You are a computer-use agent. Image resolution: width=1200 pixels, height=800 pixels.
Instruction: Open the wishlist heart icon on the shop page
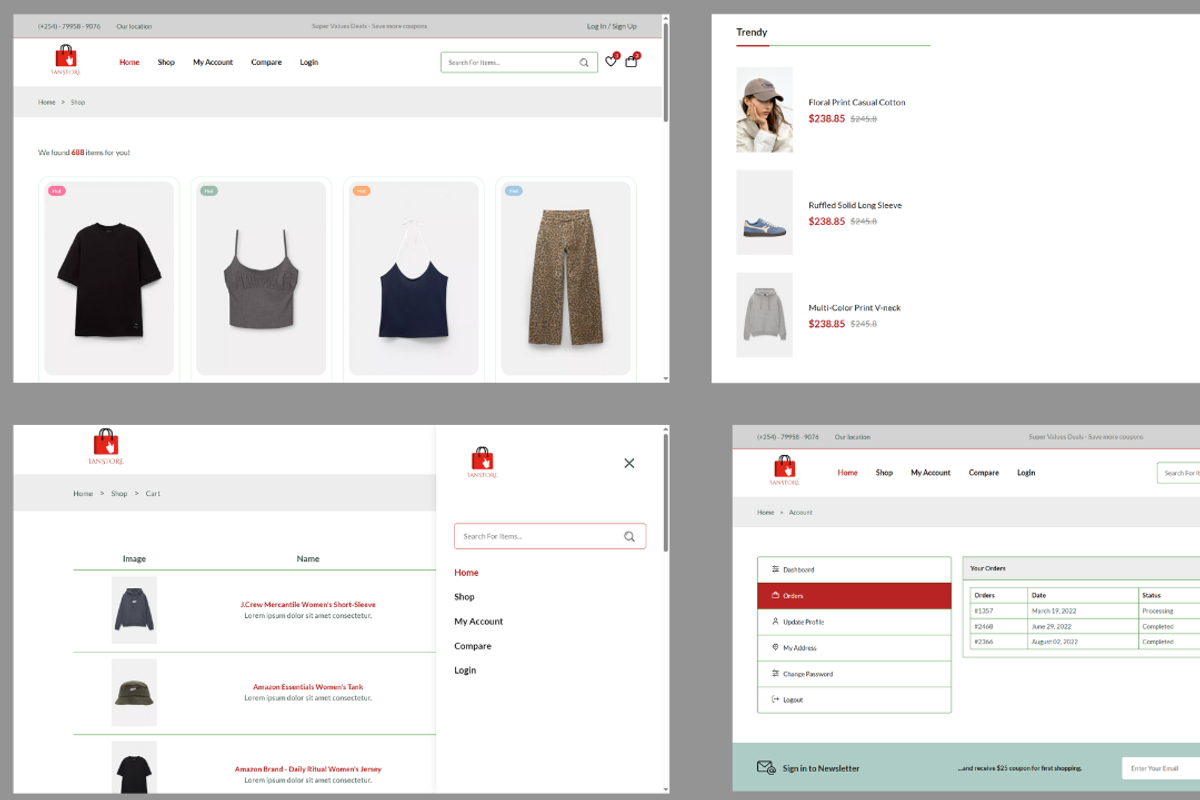pos(611,62)
